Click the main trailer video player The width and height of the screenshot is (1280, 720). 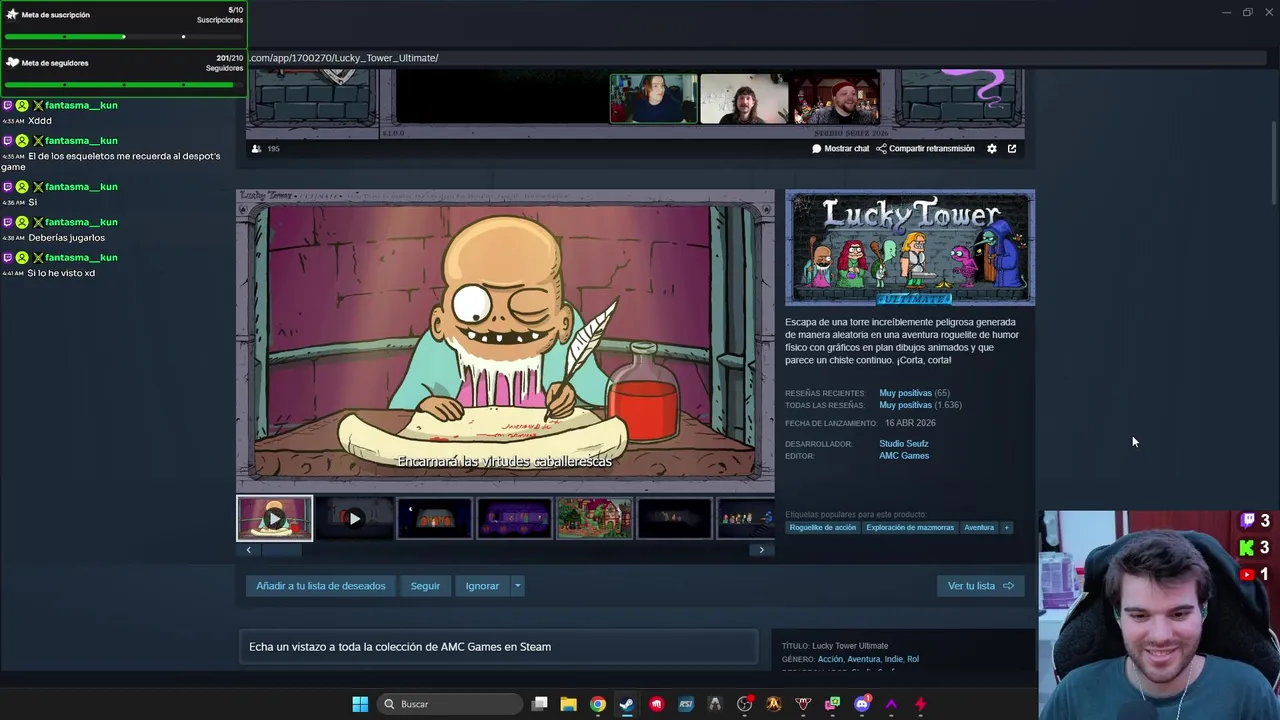coord(505,340)
